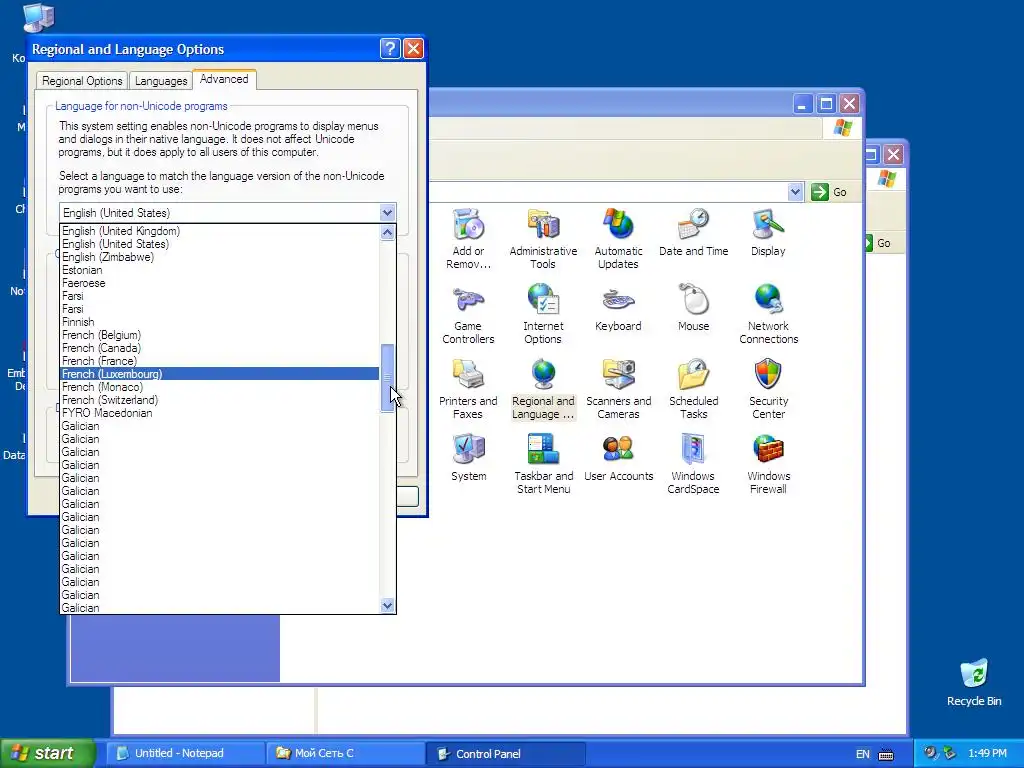Viewport: 1024px width, 768px height.
Task: Open Mouse control panel icon
Action: tap(694, 308)
